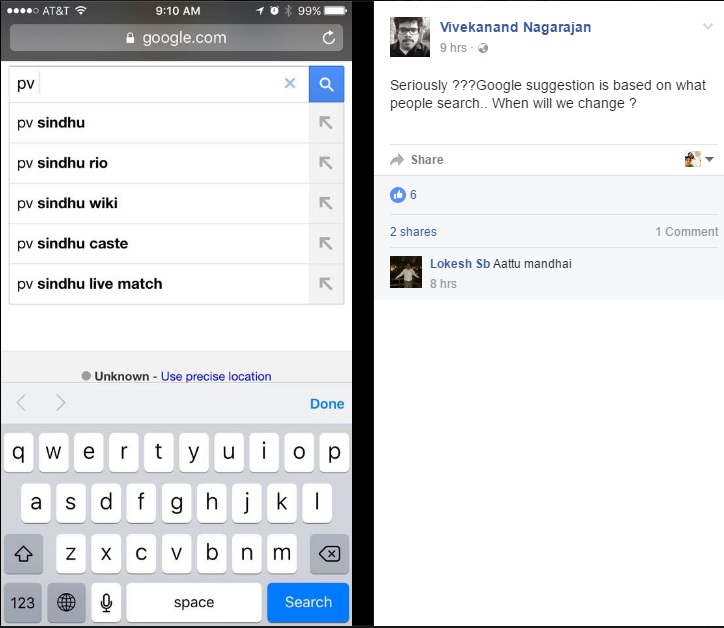Open Lokesh Sb's commenter avatar
This screenshot has height=628, width=724.
406,272
